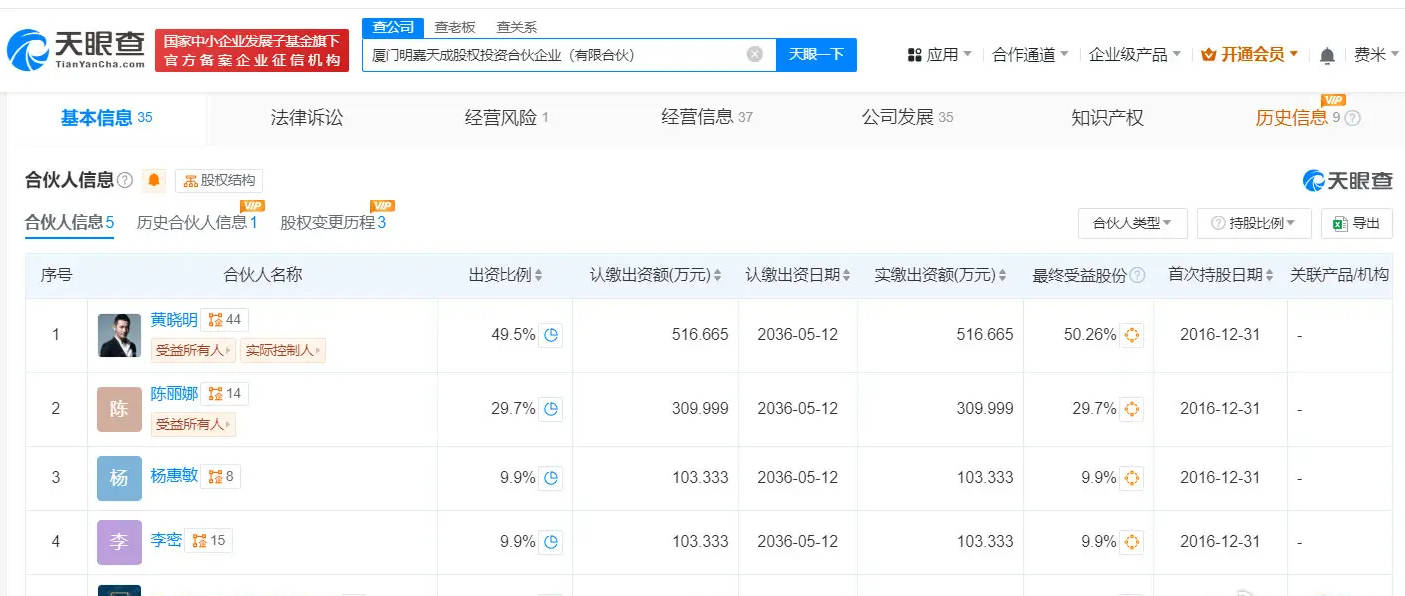The width and height of the screenshot is (1405, 596).
Task: Click 陈丽娜 avatar thumbnail
Action: (x=119, y=409)
